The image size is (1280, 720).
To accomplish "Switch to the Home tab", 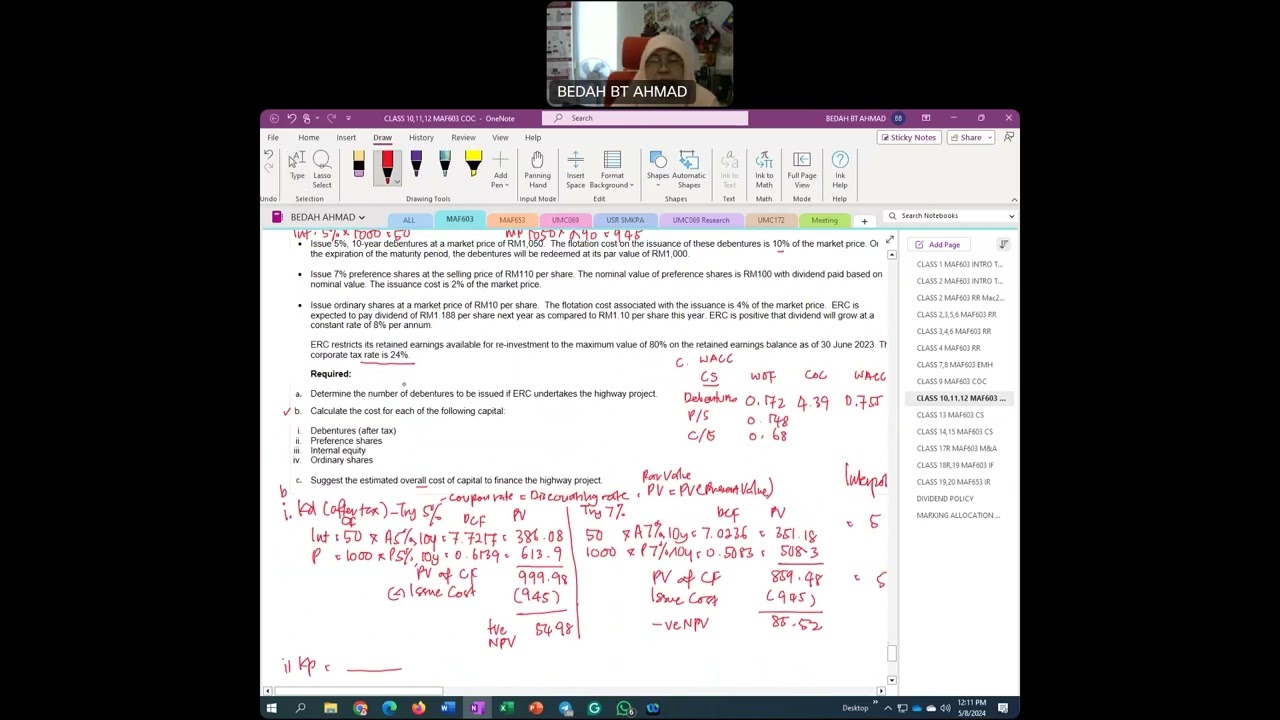I will tap(309, 137).
